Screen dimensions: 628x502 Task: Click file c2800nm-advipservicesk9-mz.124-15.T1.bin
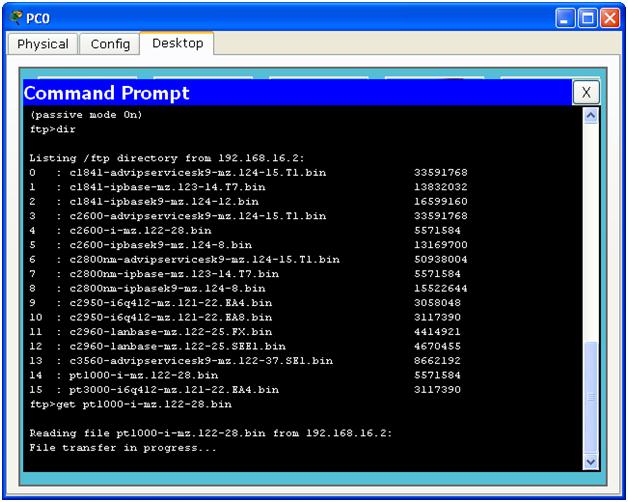(204, 260)
